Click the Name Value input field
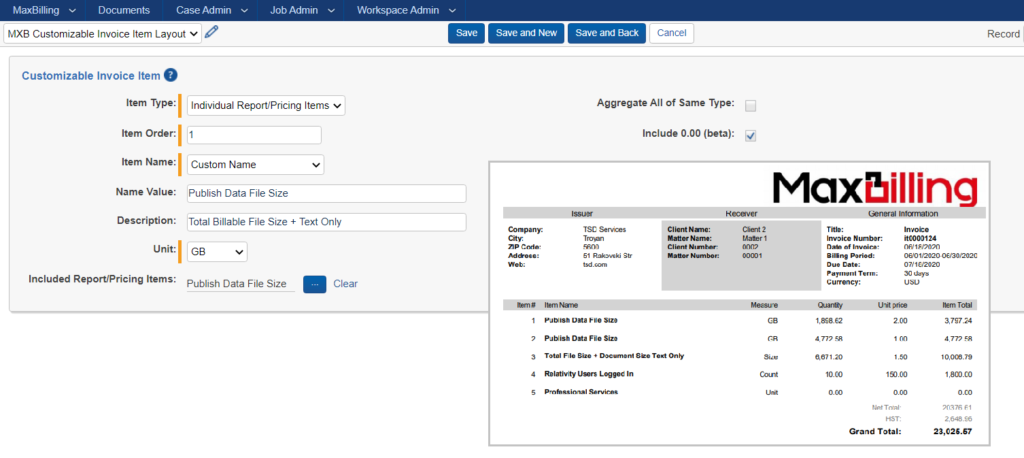1024x458 pixels. tap(327, 193)
